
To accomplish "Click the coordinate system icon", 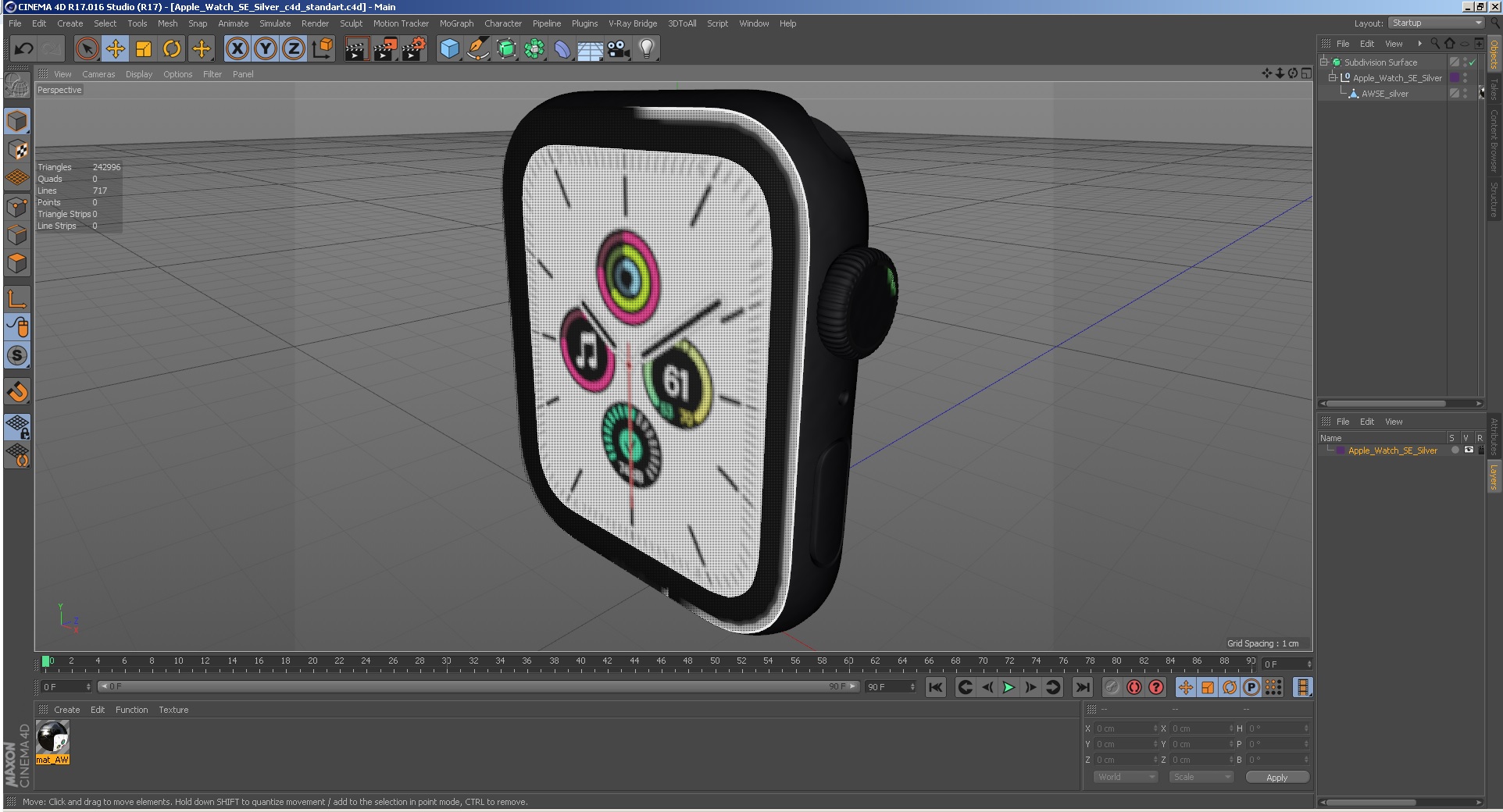I will coord(322,49).
